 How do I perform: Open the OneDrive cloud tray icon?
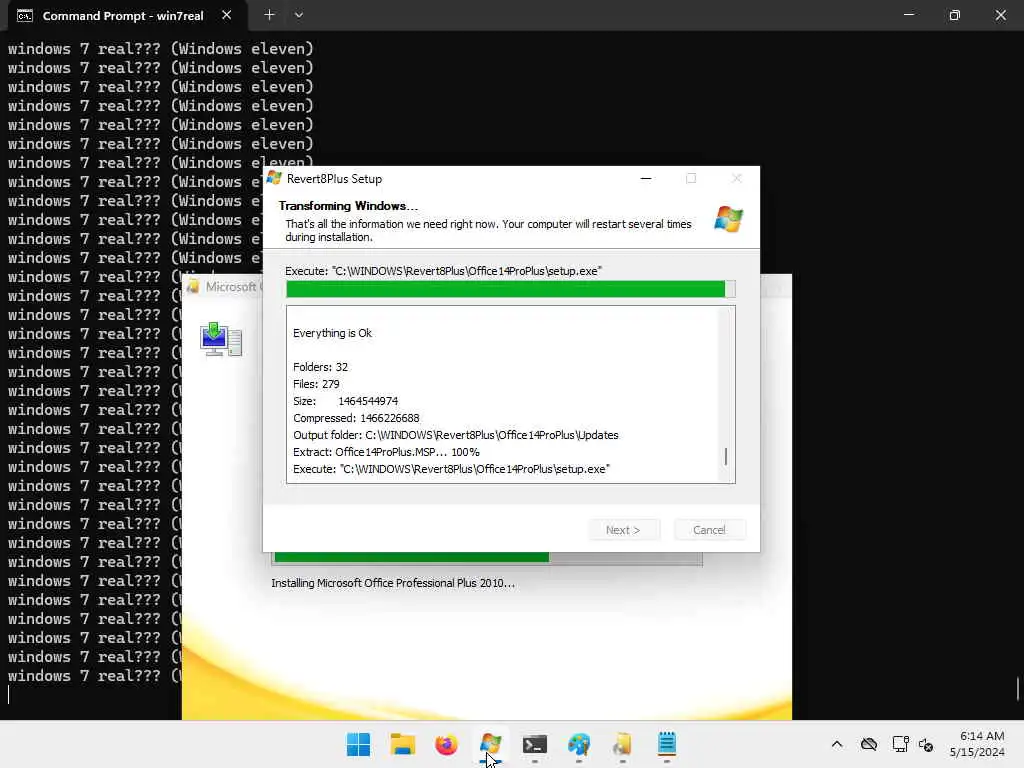[x=869, y=744]
